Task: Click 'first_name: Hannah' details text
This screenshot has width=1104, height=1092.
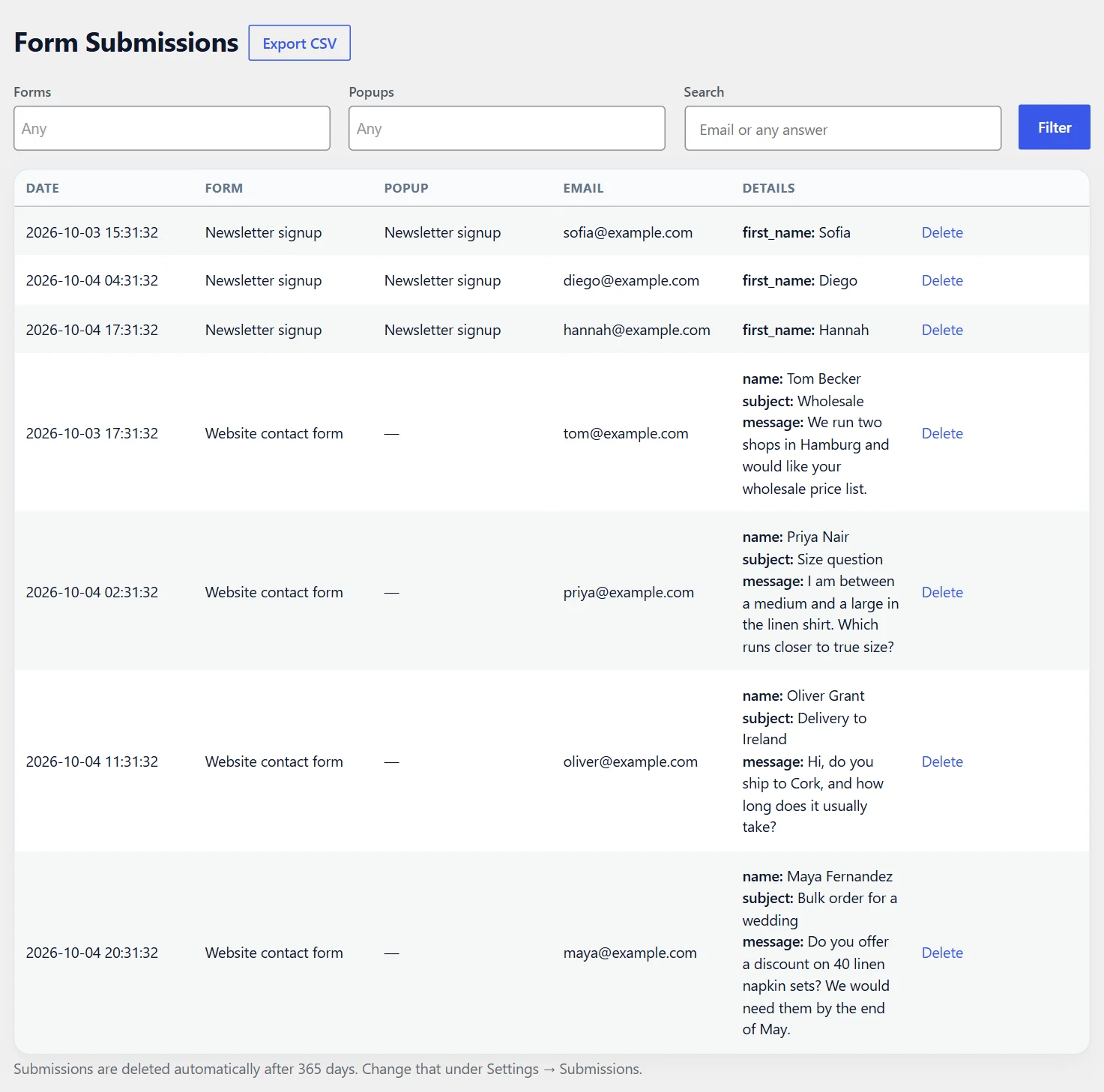Action: pyautogui.click(x=806, y=330)
